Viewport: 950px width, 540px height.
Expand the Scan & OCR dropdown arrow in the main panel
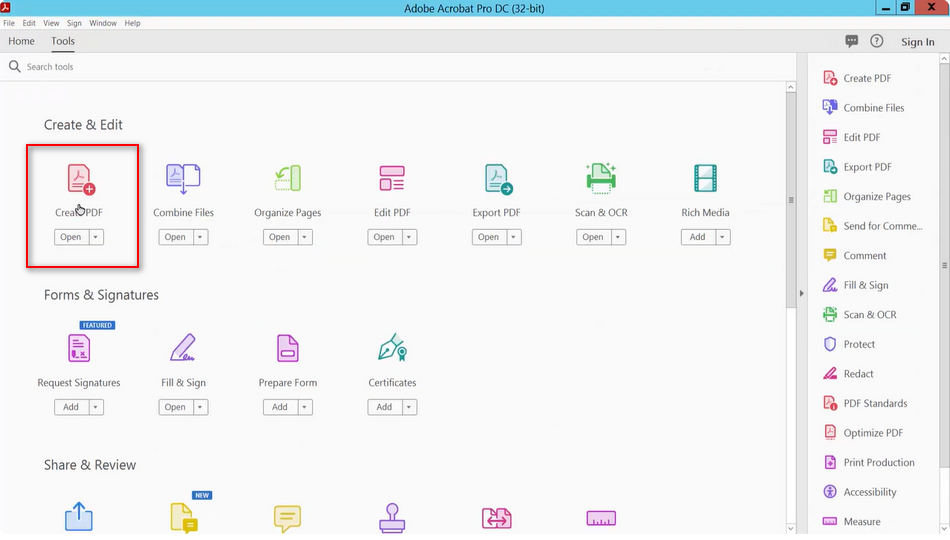pyautogui.click(x=618, y=237)
